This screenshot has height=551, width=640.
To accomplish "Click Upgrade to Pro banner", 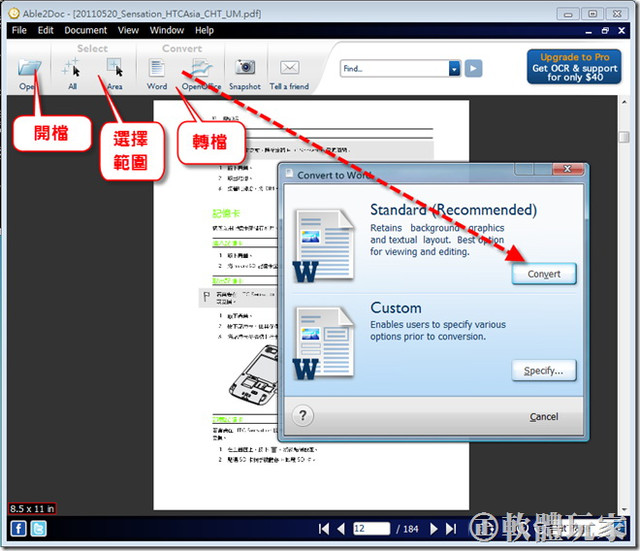I will pos(574,67).
